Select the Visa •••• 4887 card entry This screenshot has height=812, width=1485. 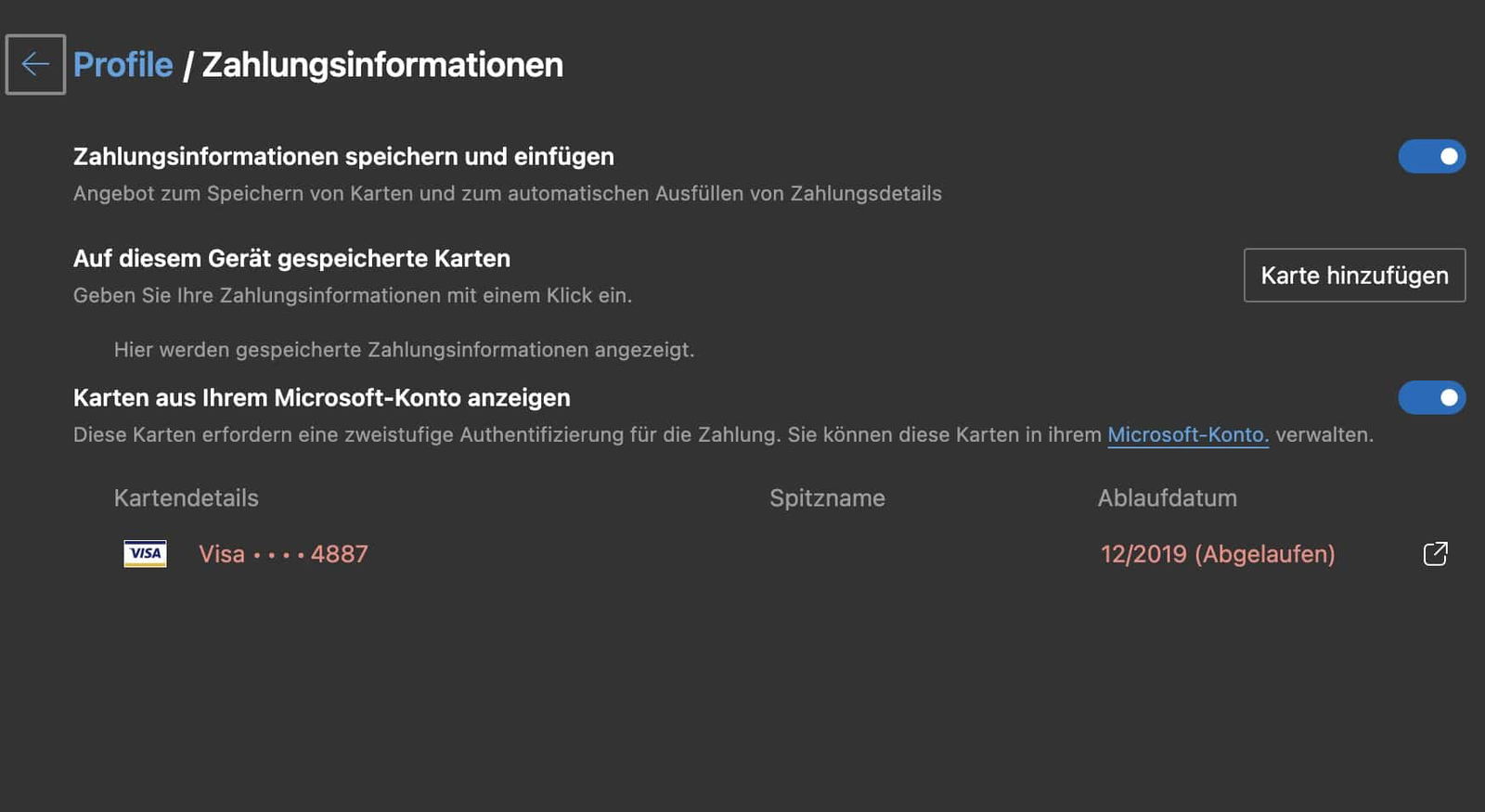[x=283, y=554]
